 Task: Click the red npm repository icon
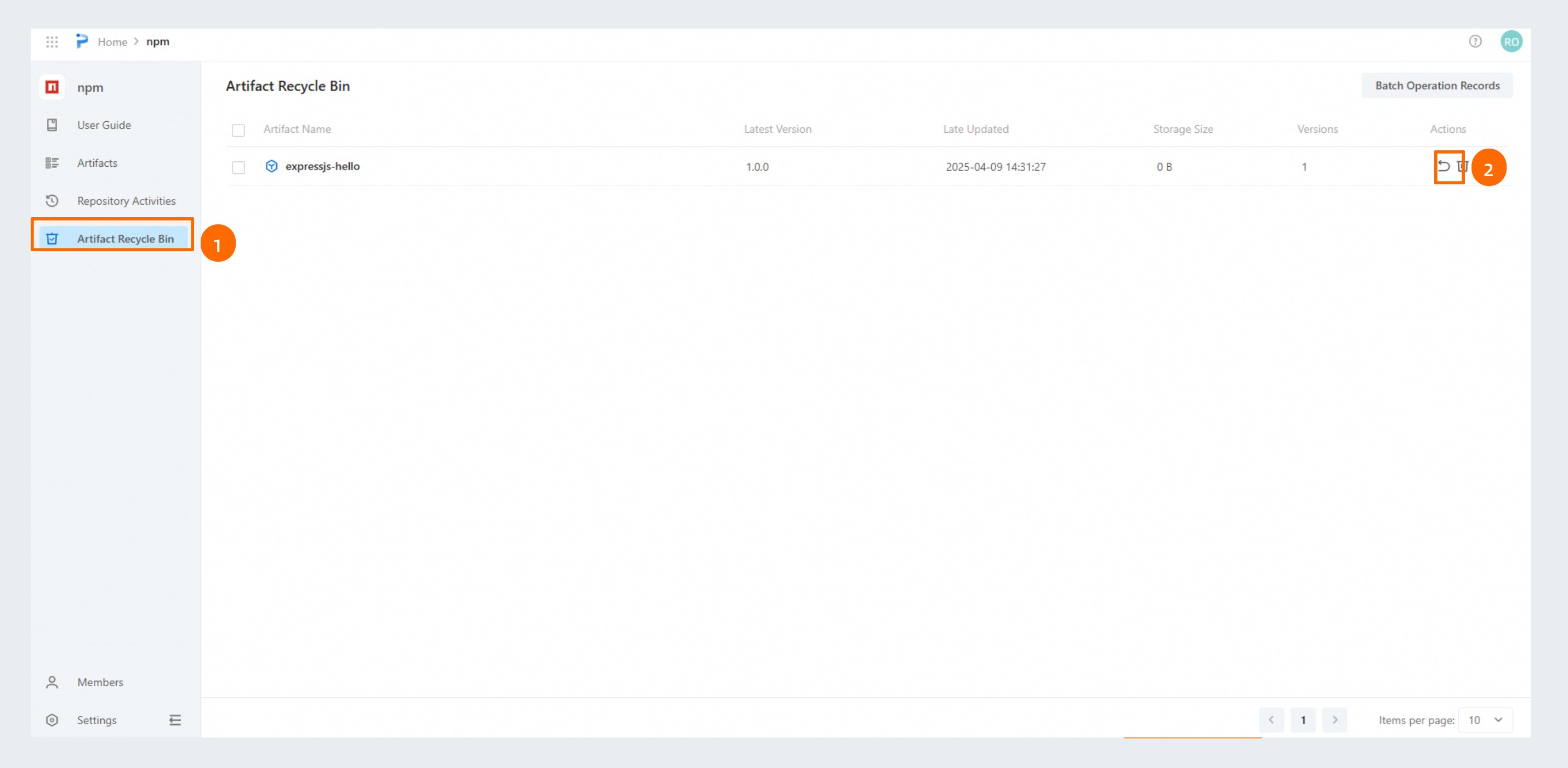52,87
